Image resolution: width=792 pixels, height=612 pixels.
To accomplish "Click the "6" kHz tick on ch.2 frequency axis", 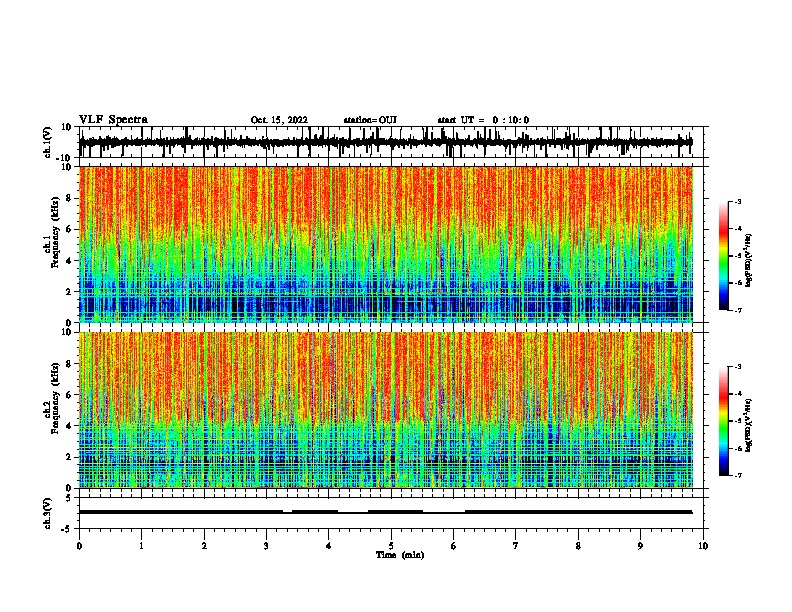I will pyautogui.click(x=70, y=395).
